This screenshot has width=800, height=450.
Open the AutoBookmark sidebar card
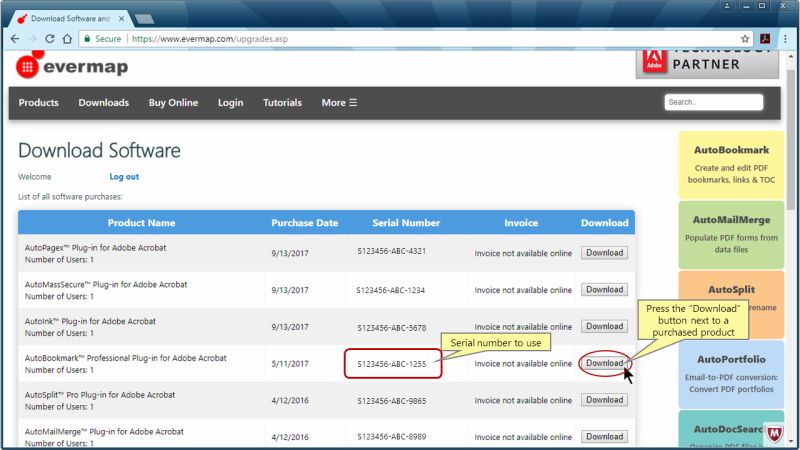[x=731, y=165]
